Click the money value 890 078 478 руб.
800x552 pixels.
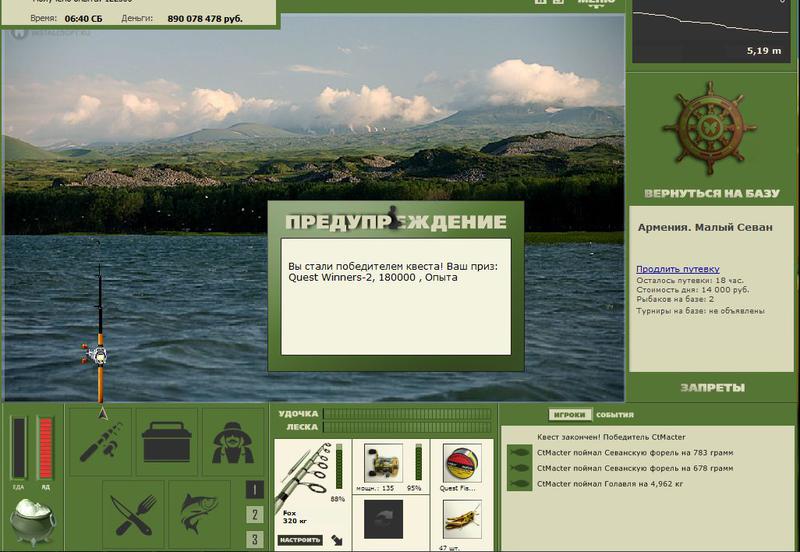pyautogui.click(x=205, y=19)
